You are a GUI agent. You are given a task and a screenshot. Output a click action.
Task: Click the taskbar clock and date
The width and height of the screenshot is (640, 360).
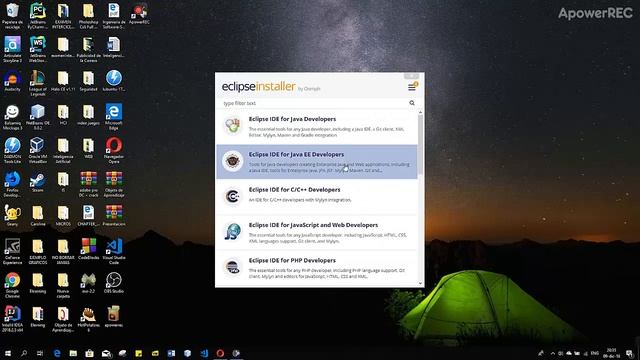611,353
